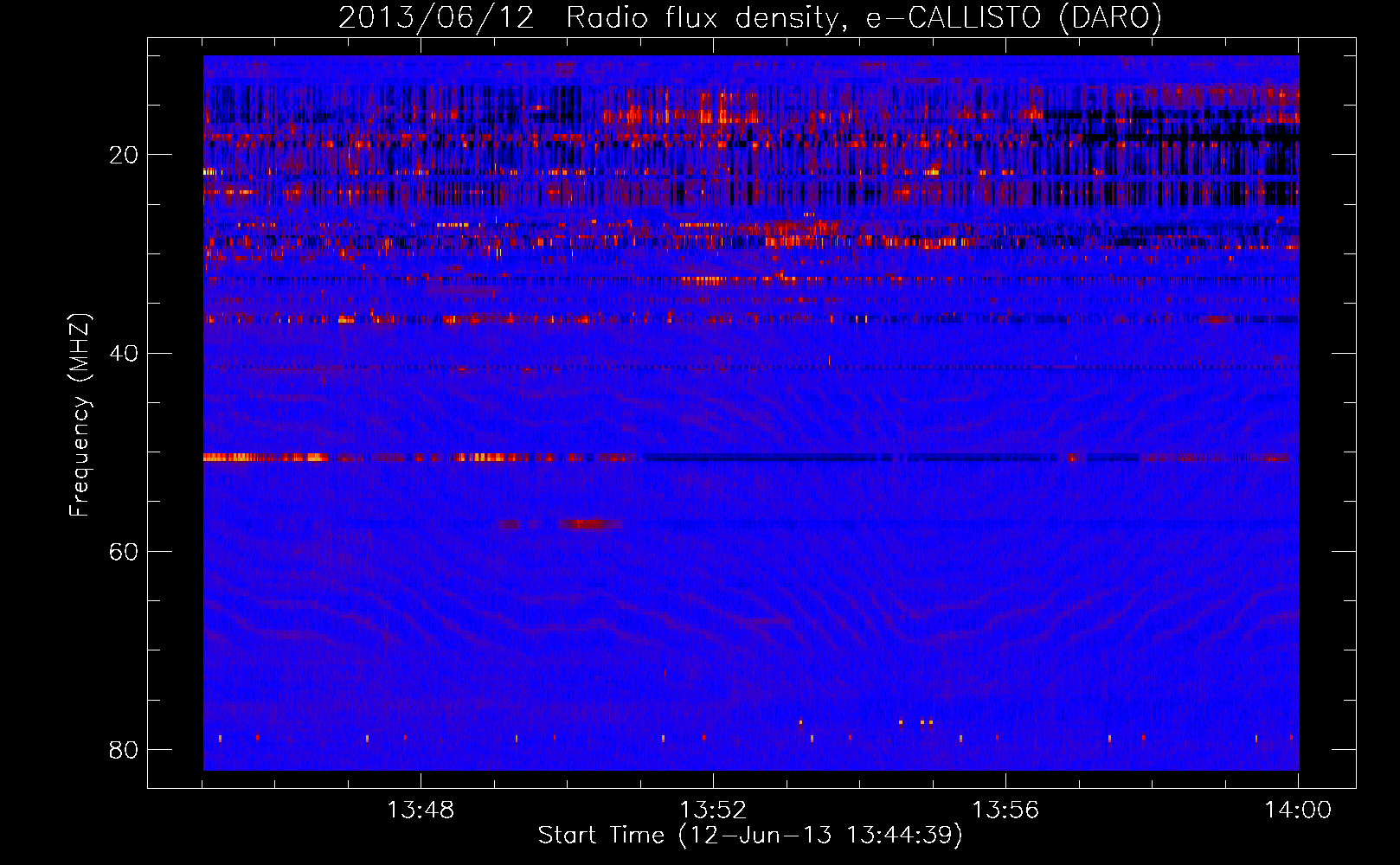The height and width of the screenshot is (865, 1400).
Task: Click the '40' frequency tick label
Action: pyautogui.click(x=124, y=353)
